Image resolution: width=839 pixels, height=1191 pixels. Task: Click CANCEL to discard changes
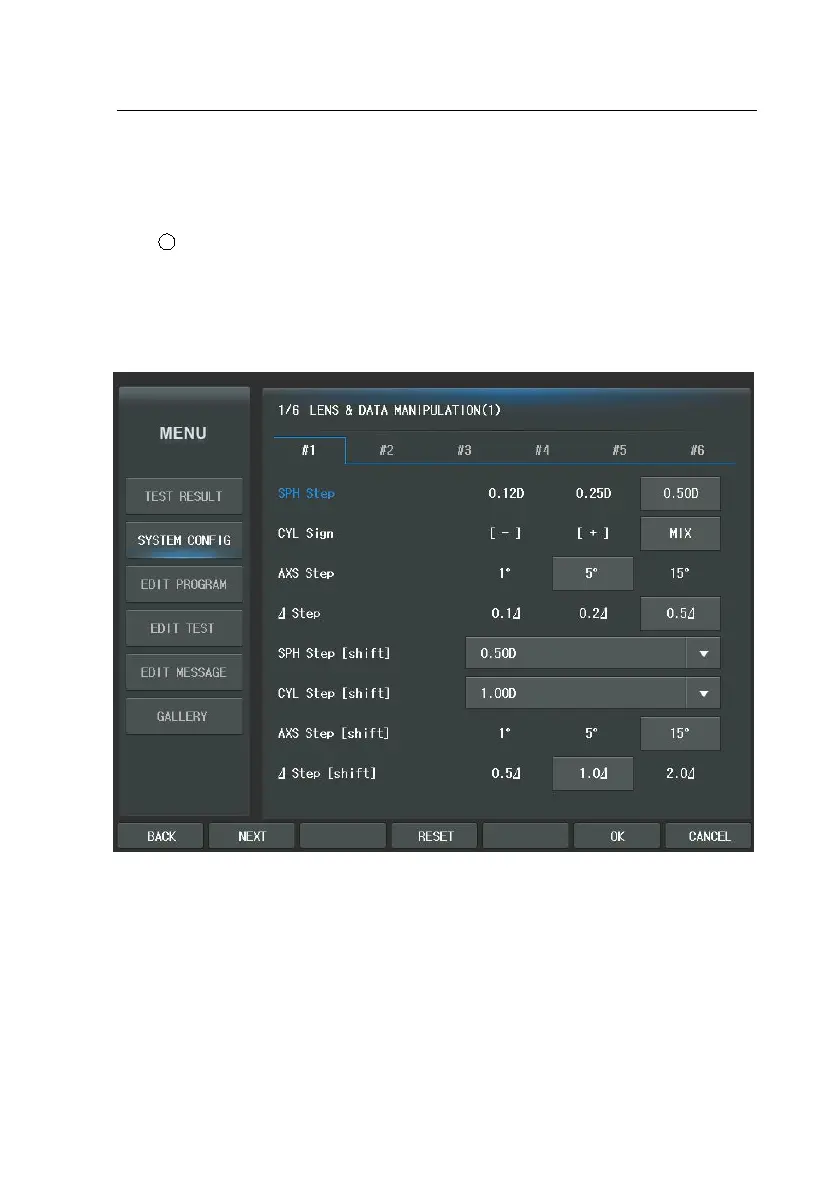(x=709, y=836)
